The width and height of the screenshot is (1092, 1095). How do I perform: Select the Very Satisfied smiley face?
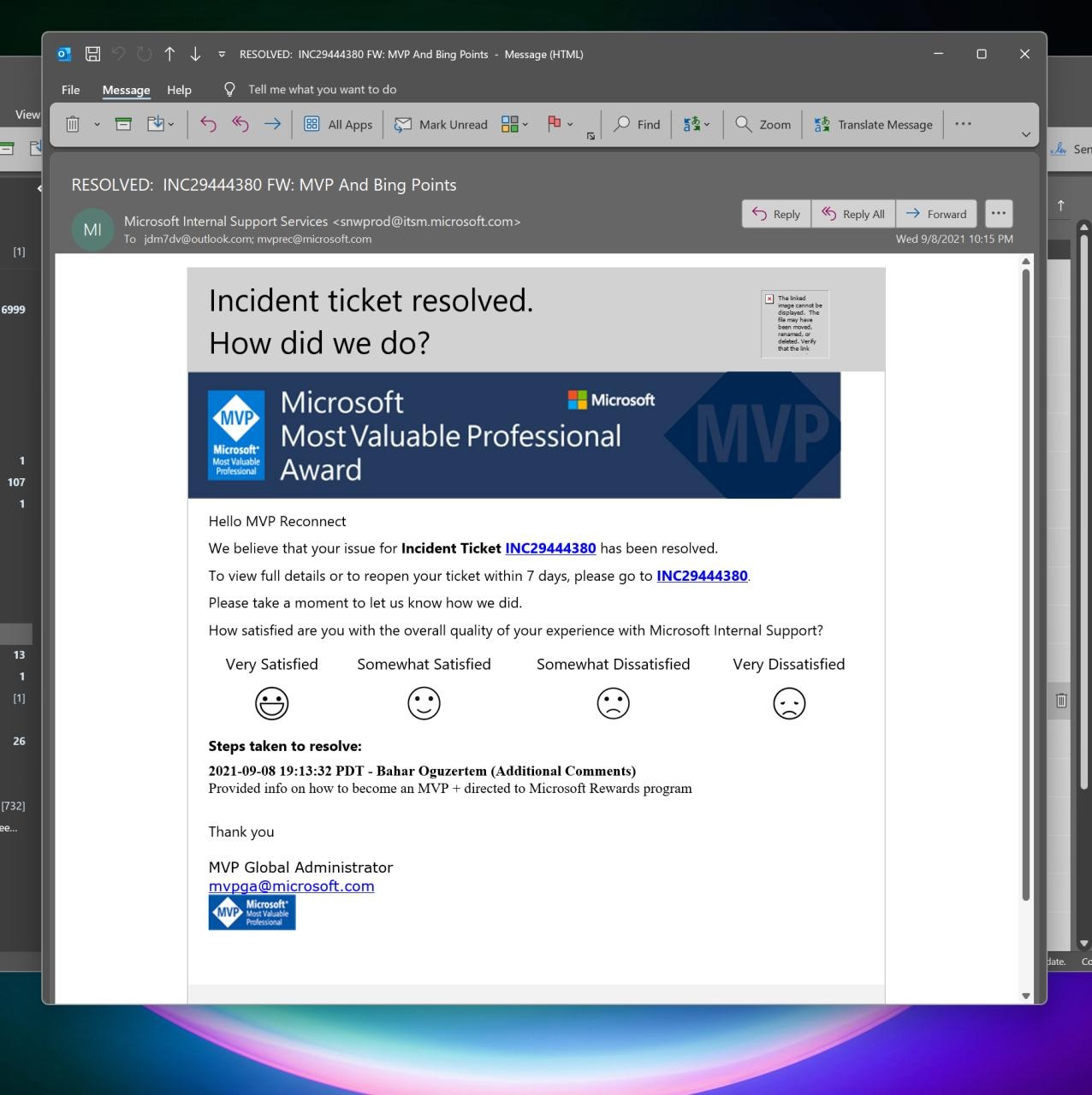point(272,703)
